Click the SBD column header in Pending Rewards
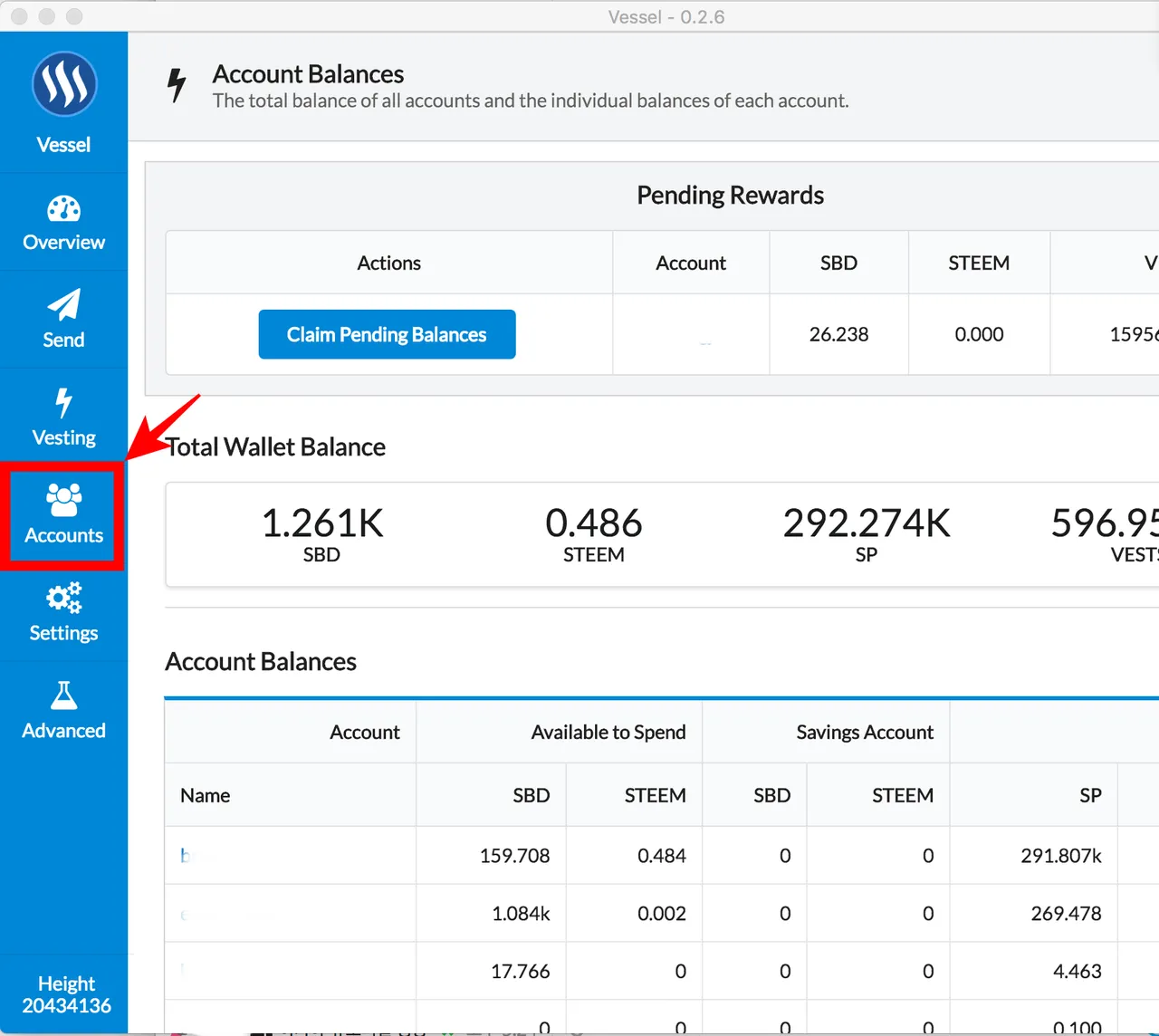Screen dimensions: 1159x1036 838,263
